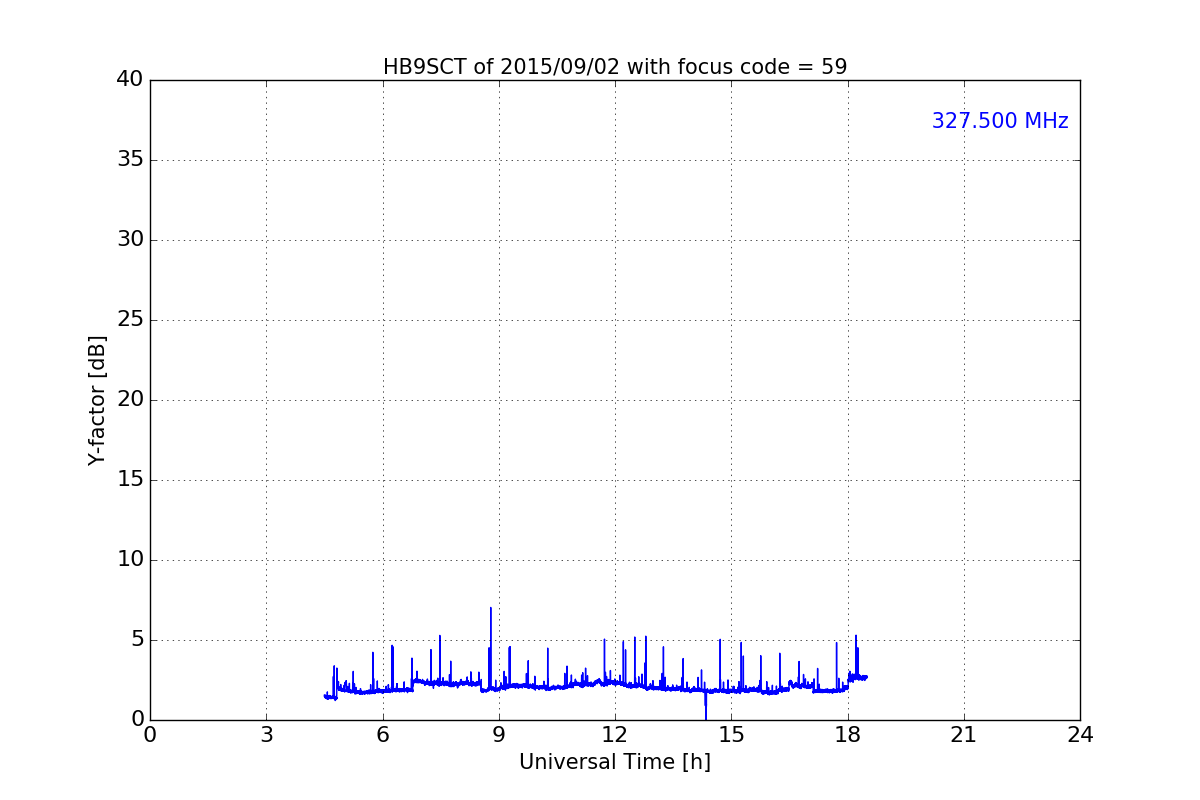Click y-axis tick label '10'
The height and width of the screenshot is (800, 1200).
click(x=130, y=560)
